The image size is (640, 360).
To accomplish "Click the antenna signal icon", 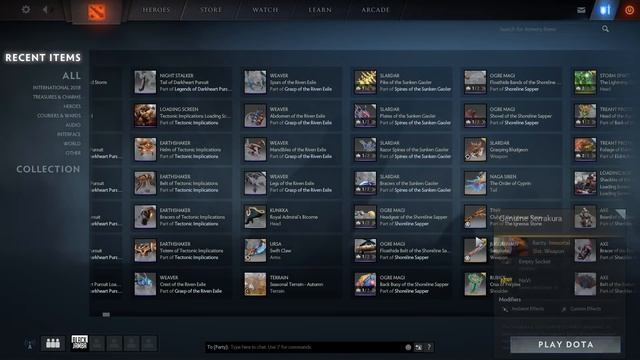I will (29, 344).
